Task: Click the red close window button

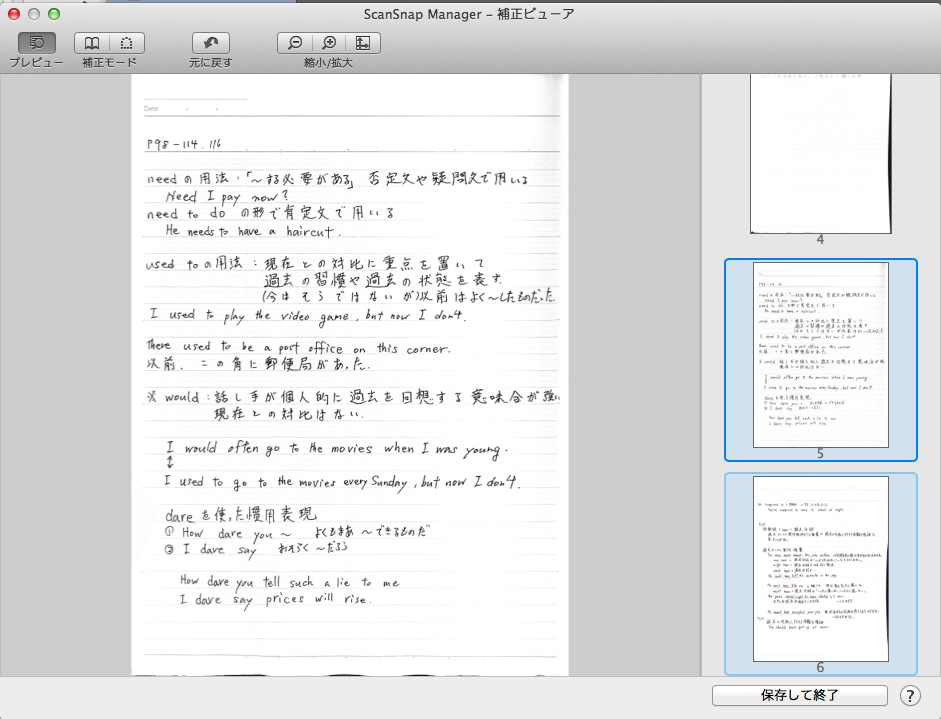Action: point(14,14)
